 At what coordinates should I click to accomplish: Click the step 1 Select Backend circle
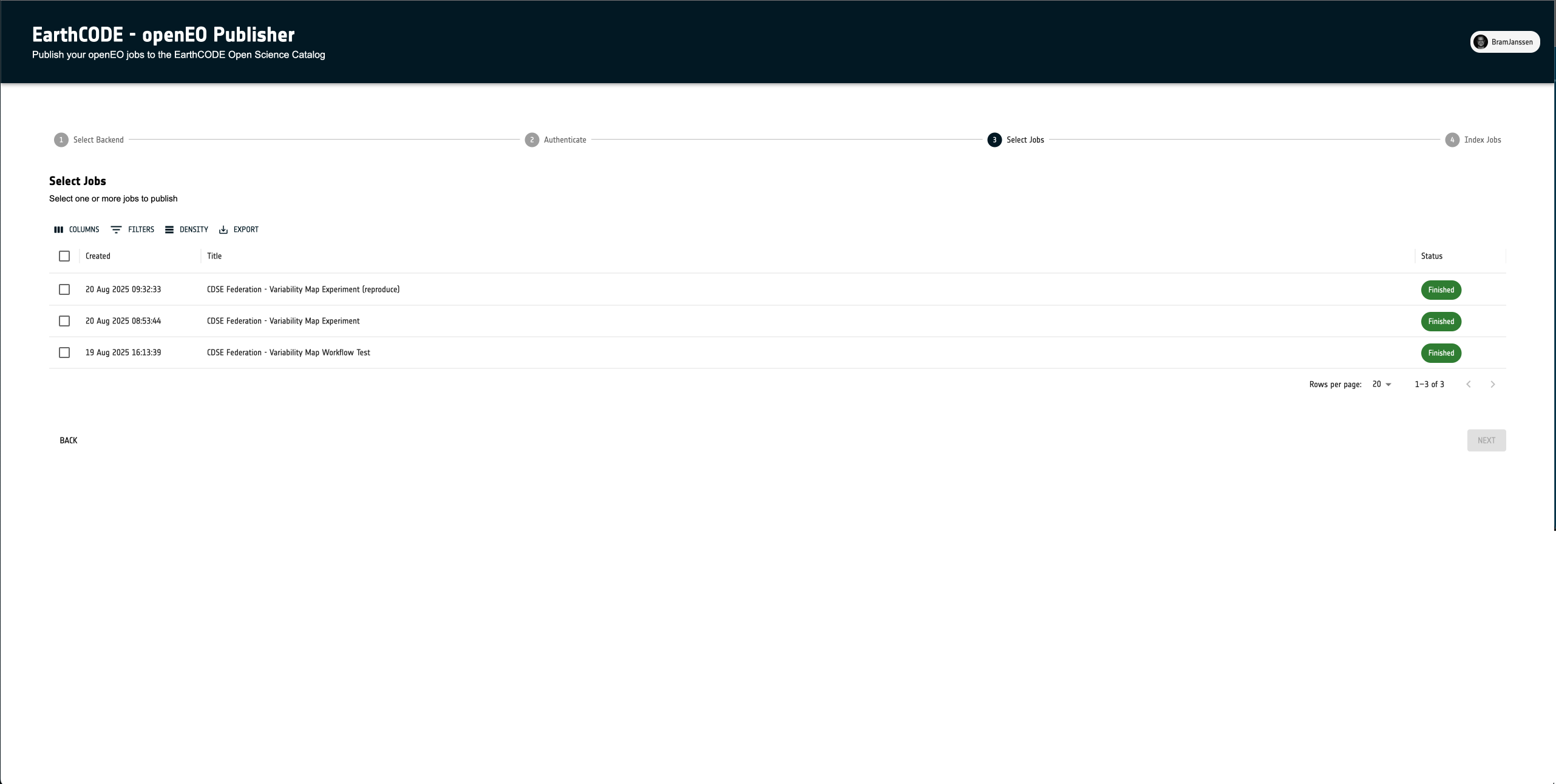click(61, 140)
